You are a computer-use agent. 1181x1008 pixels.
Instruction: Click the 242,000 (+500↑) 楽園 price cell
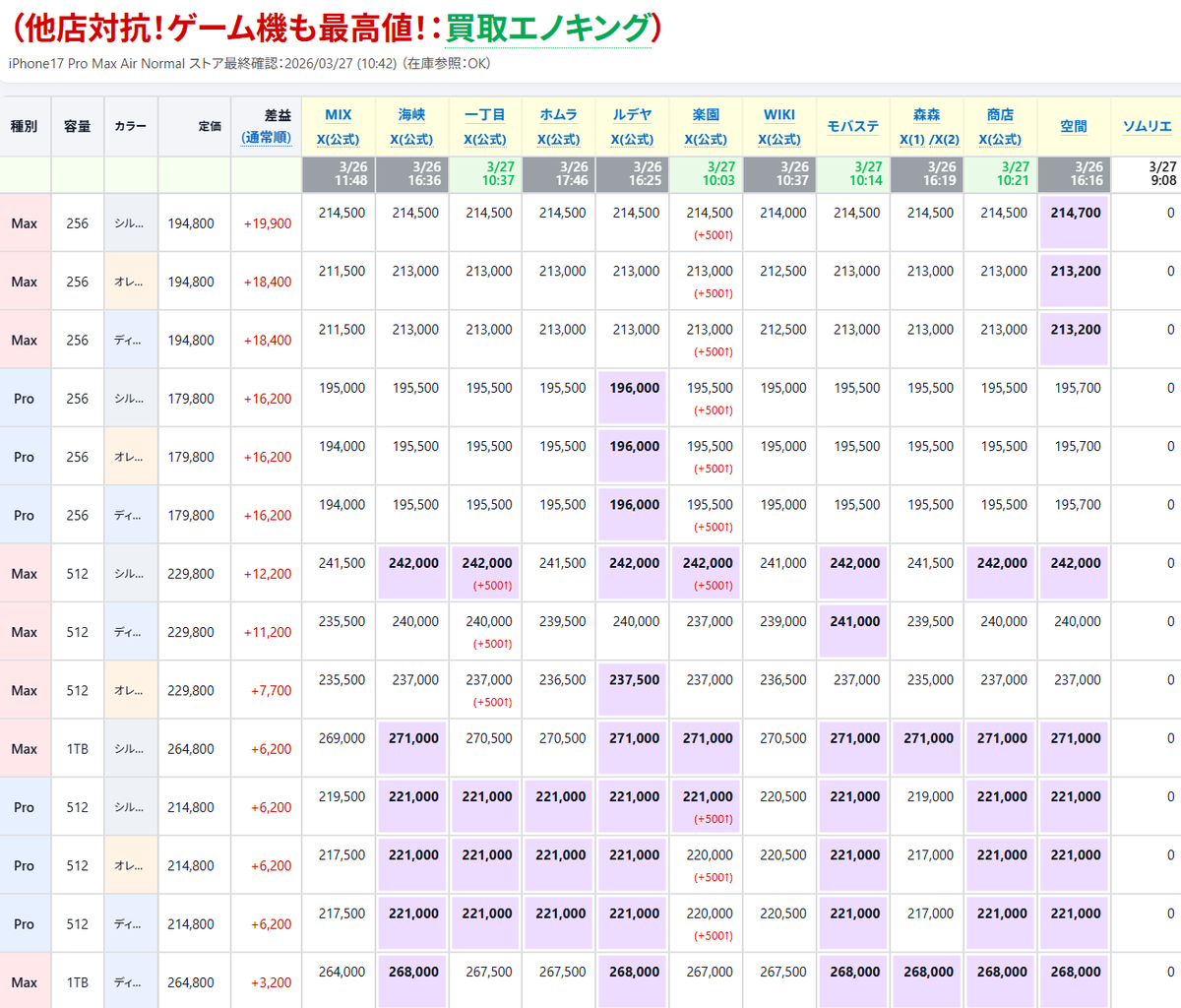706,572
